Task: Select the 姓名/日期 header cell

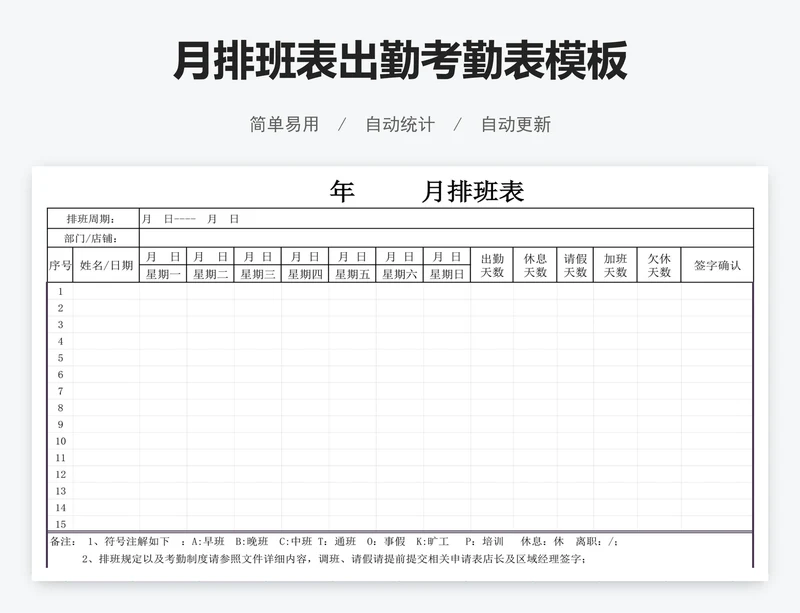Action: pos(106,265)
